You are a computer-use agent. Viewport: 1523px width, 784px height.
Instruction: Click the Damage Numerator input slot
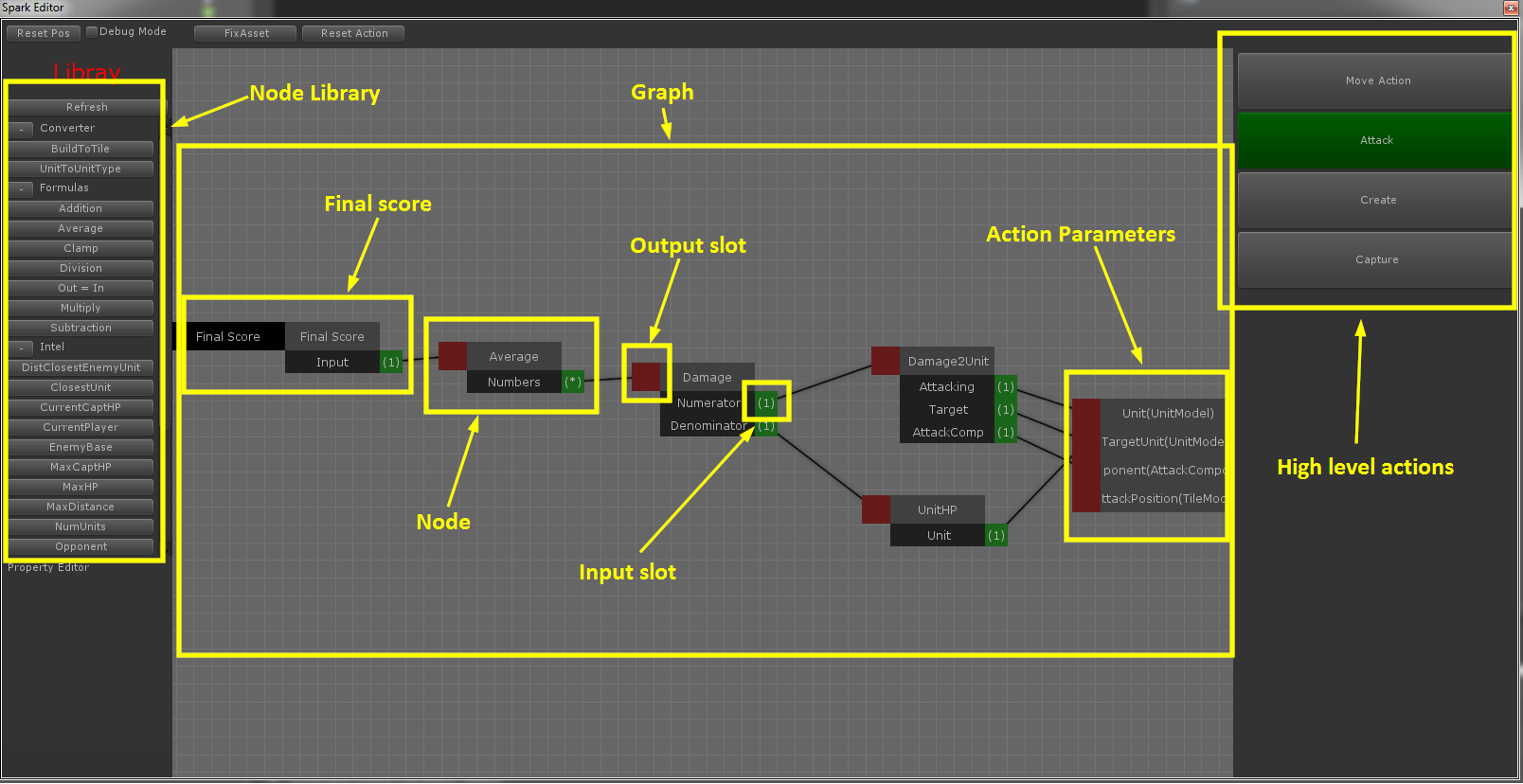point(766,402)
